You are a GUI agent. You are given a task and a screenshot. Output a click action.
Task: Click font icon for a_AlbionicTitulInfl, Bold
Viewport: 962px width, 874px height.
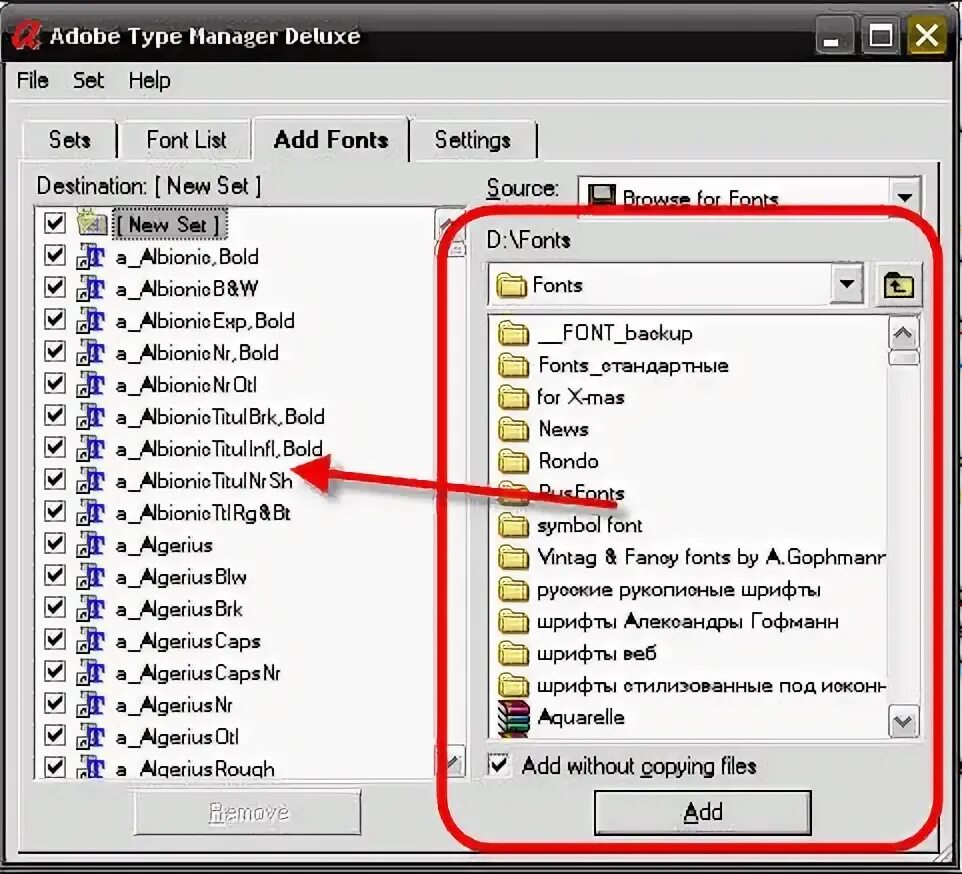click(x=91, y=449)
